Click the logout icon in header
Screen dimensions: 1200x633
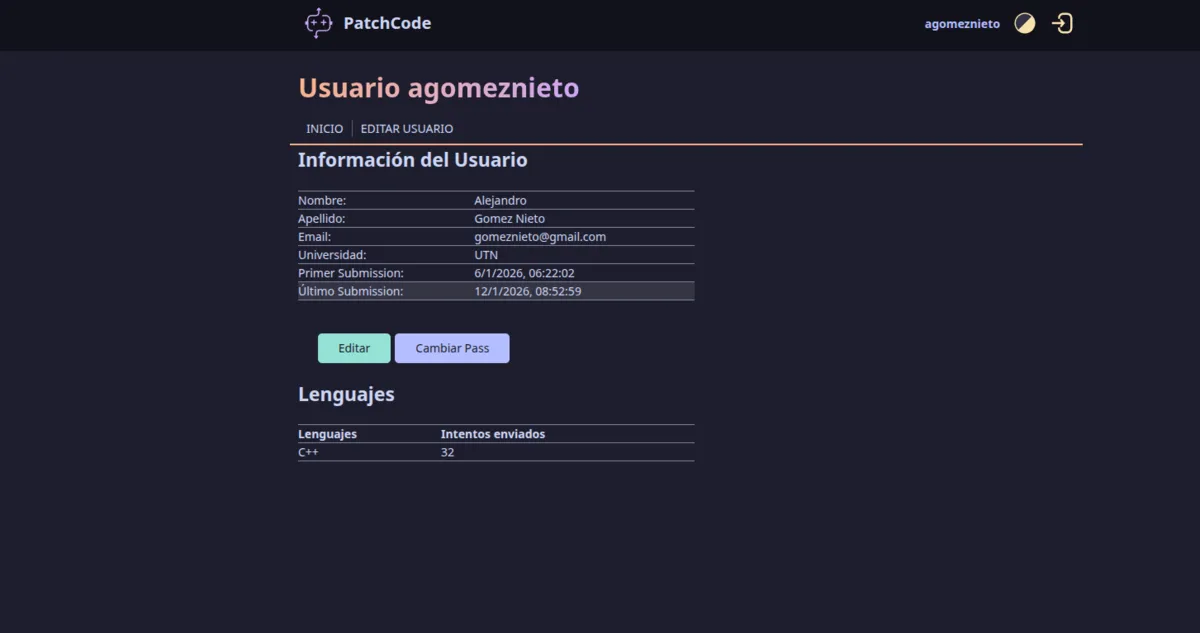1062,24
